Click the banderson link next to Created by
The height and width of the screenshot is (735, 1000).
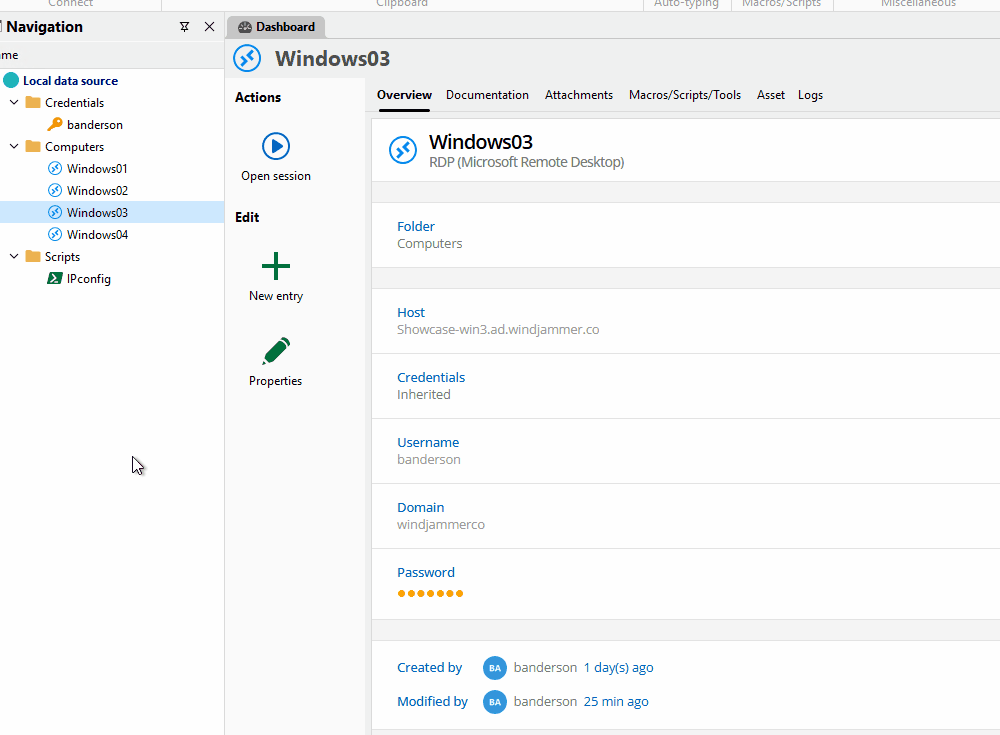tap(545, 668)
